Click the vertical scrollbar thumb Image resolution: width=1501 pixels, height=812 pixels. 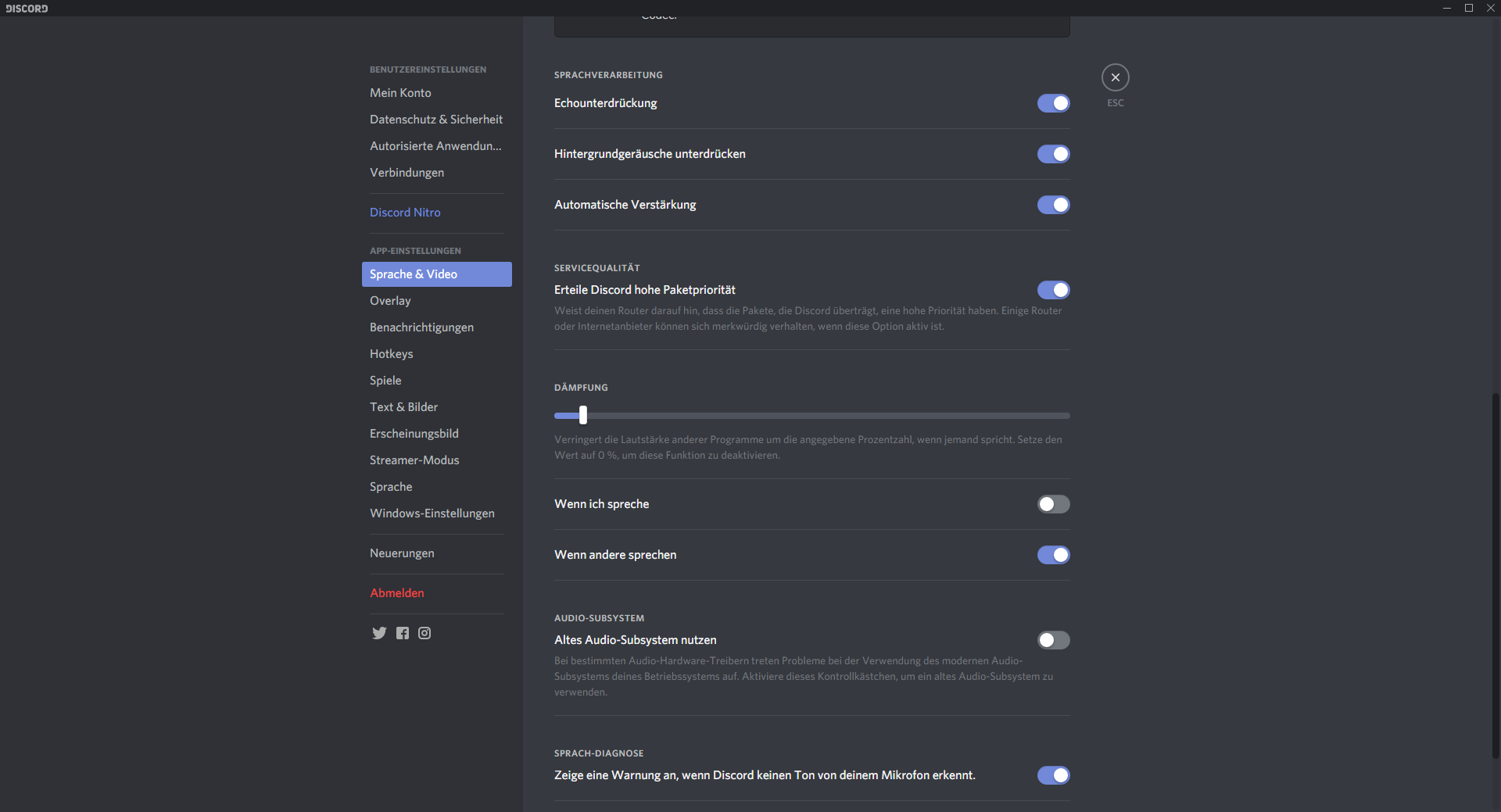[1496, 574]
